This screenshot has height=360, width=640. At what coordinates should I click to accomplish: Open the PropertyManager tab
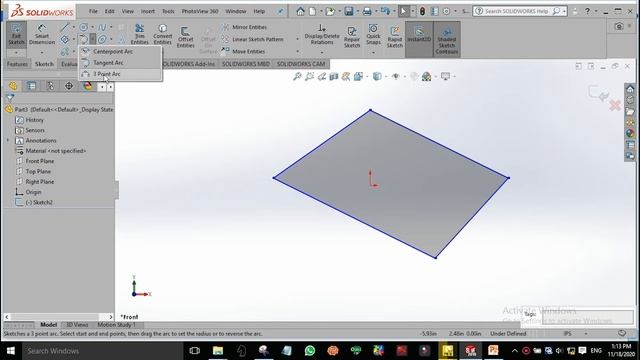click(31, 86)
